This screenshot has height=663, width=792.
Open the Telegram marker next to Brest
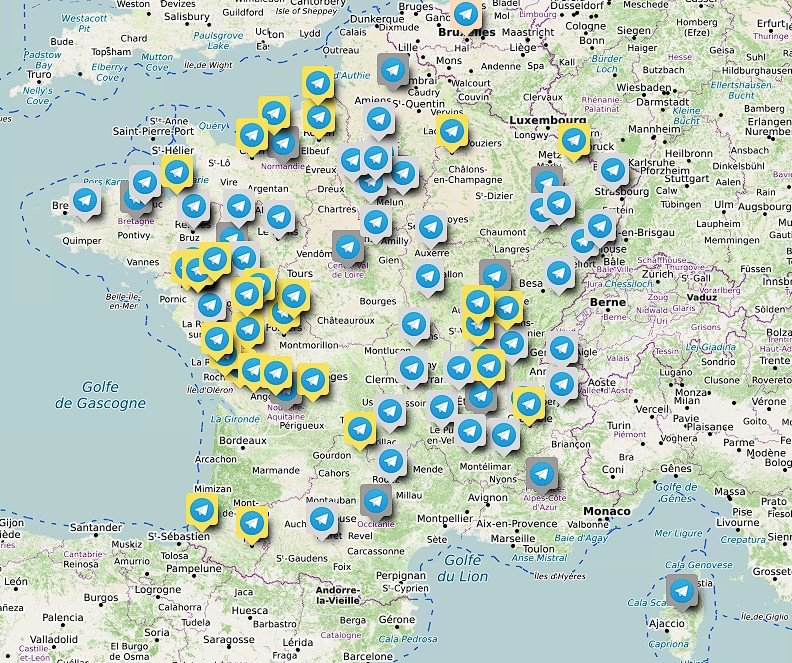[x=85, y=202]
